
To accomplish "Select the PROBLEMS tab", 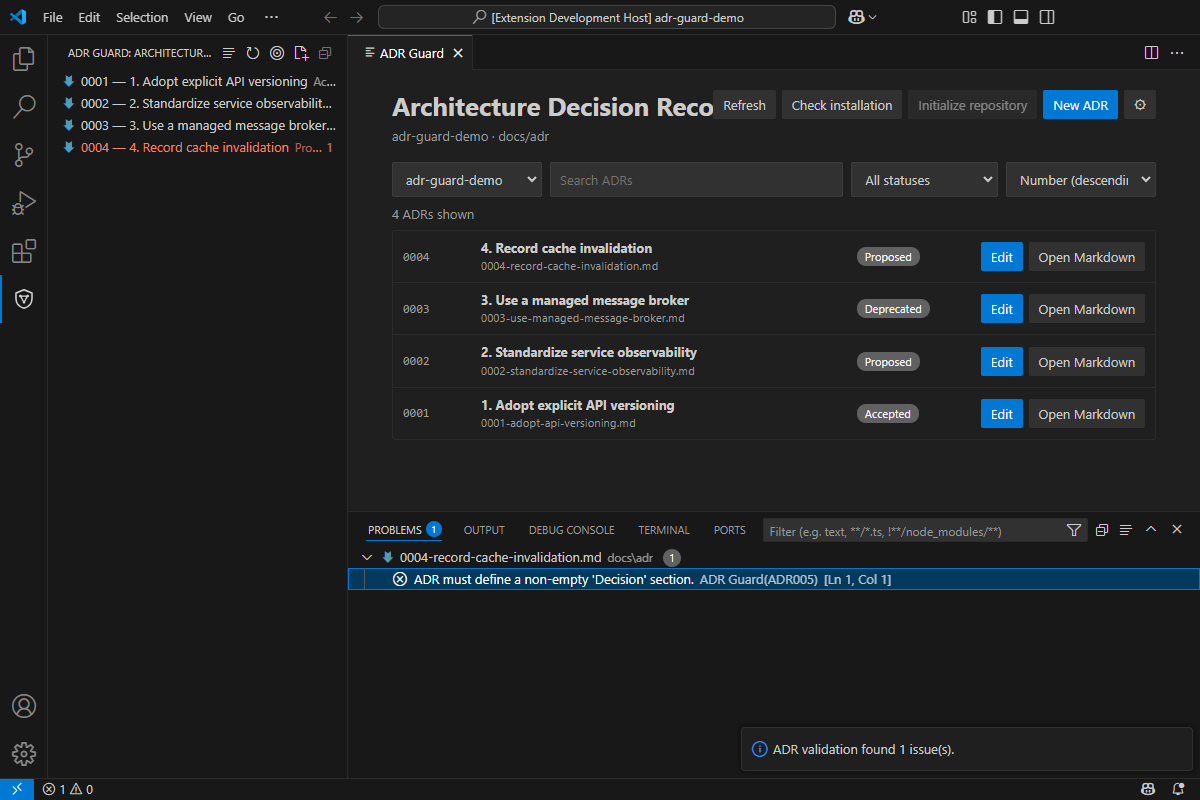I will click(x=404, y=530).
